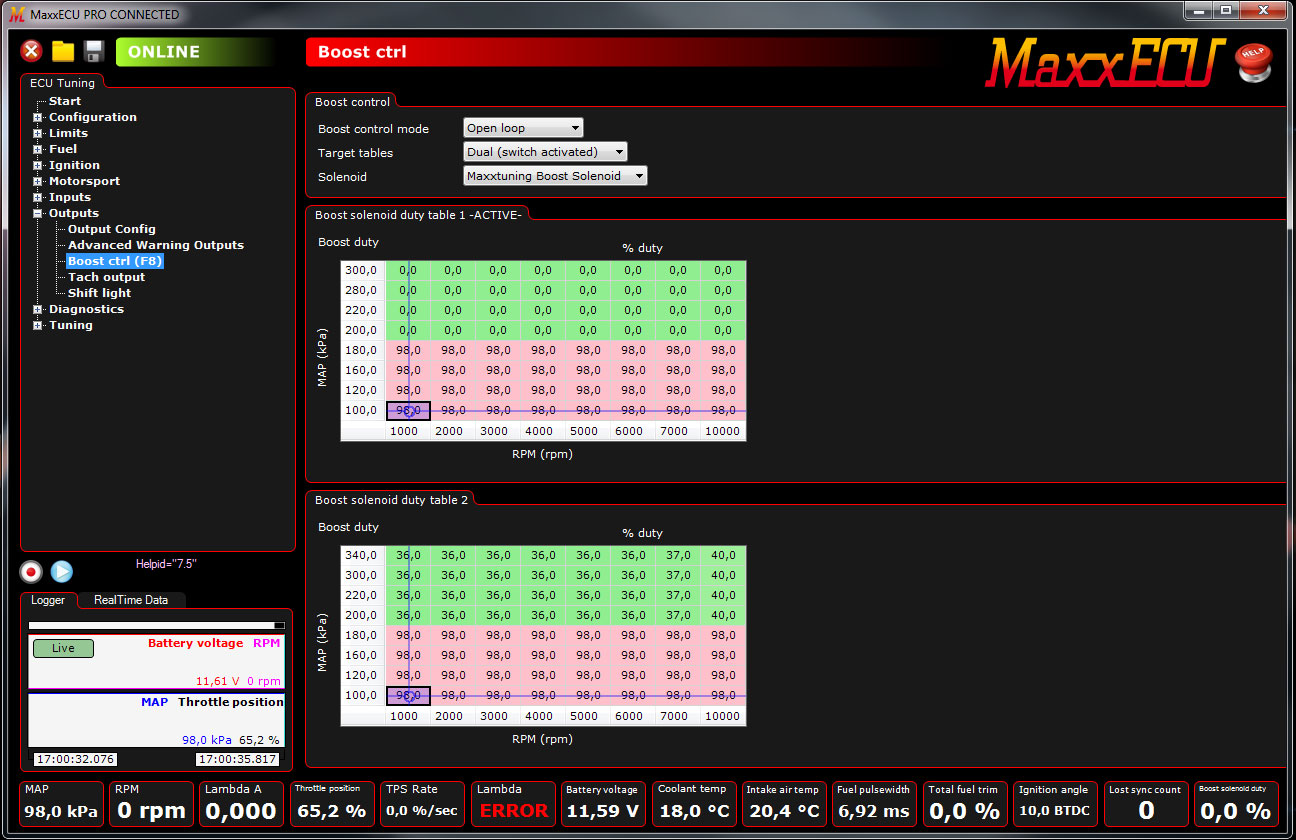
Task: Click the Lambda ERROR gauge
Action: click(512, 804)
